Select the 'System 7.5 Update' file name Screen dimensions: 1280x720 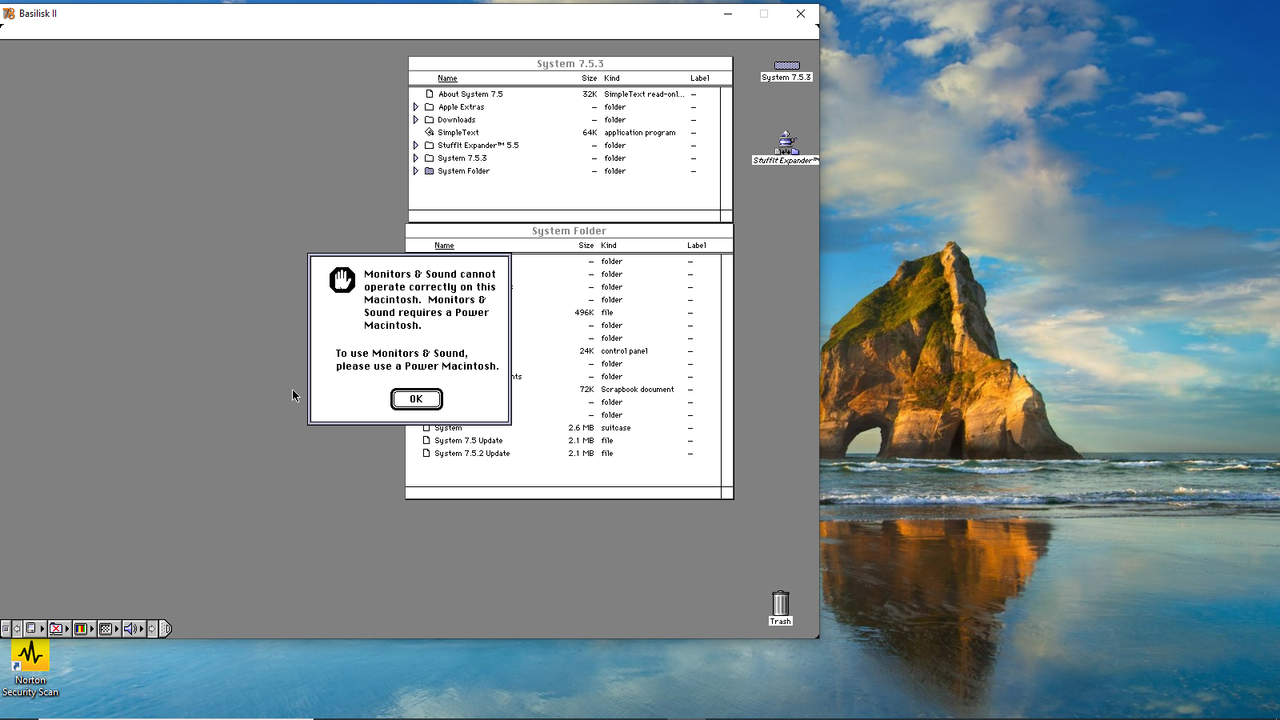[469, 440]
